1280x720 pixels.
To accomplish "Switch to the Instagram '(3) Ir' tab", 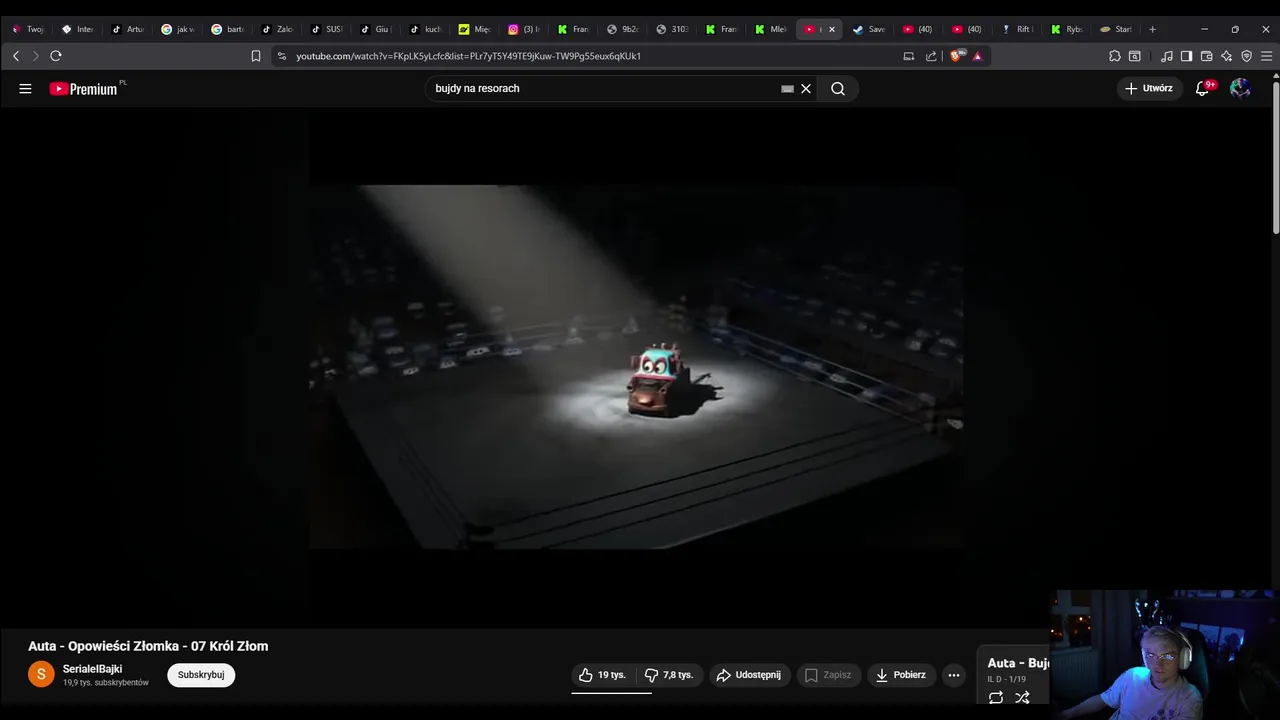I will point(524,29).
